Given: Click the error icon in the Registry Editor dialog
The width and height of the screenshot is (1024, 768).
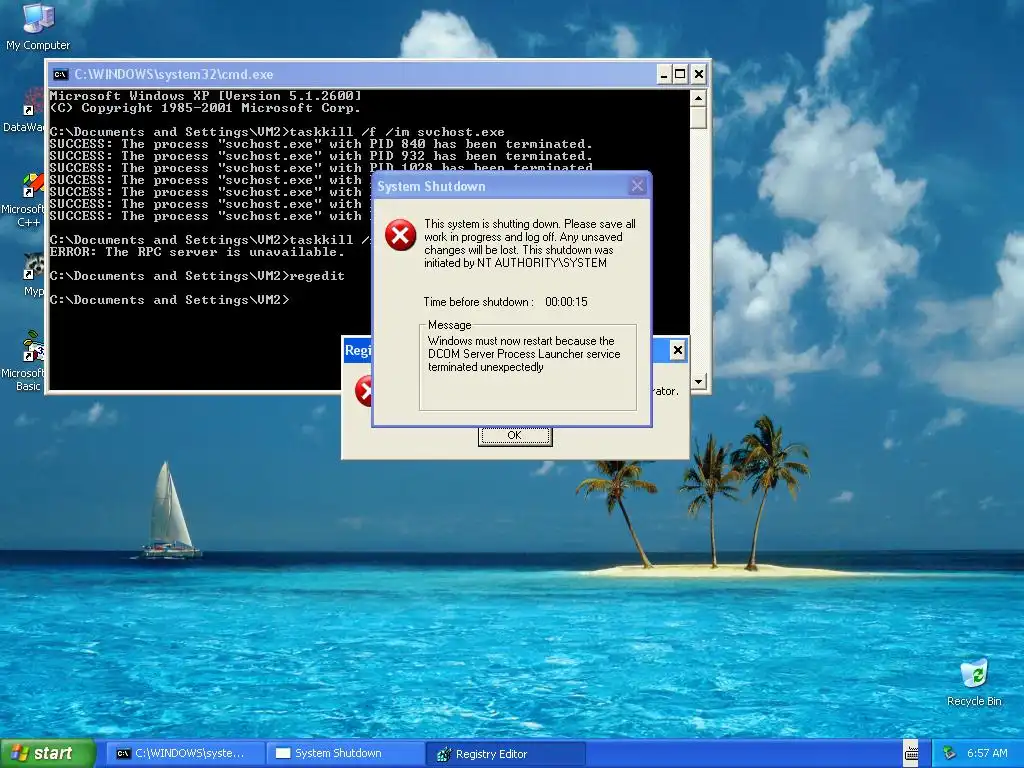Looking at the screenshot, I should point(363,391).
